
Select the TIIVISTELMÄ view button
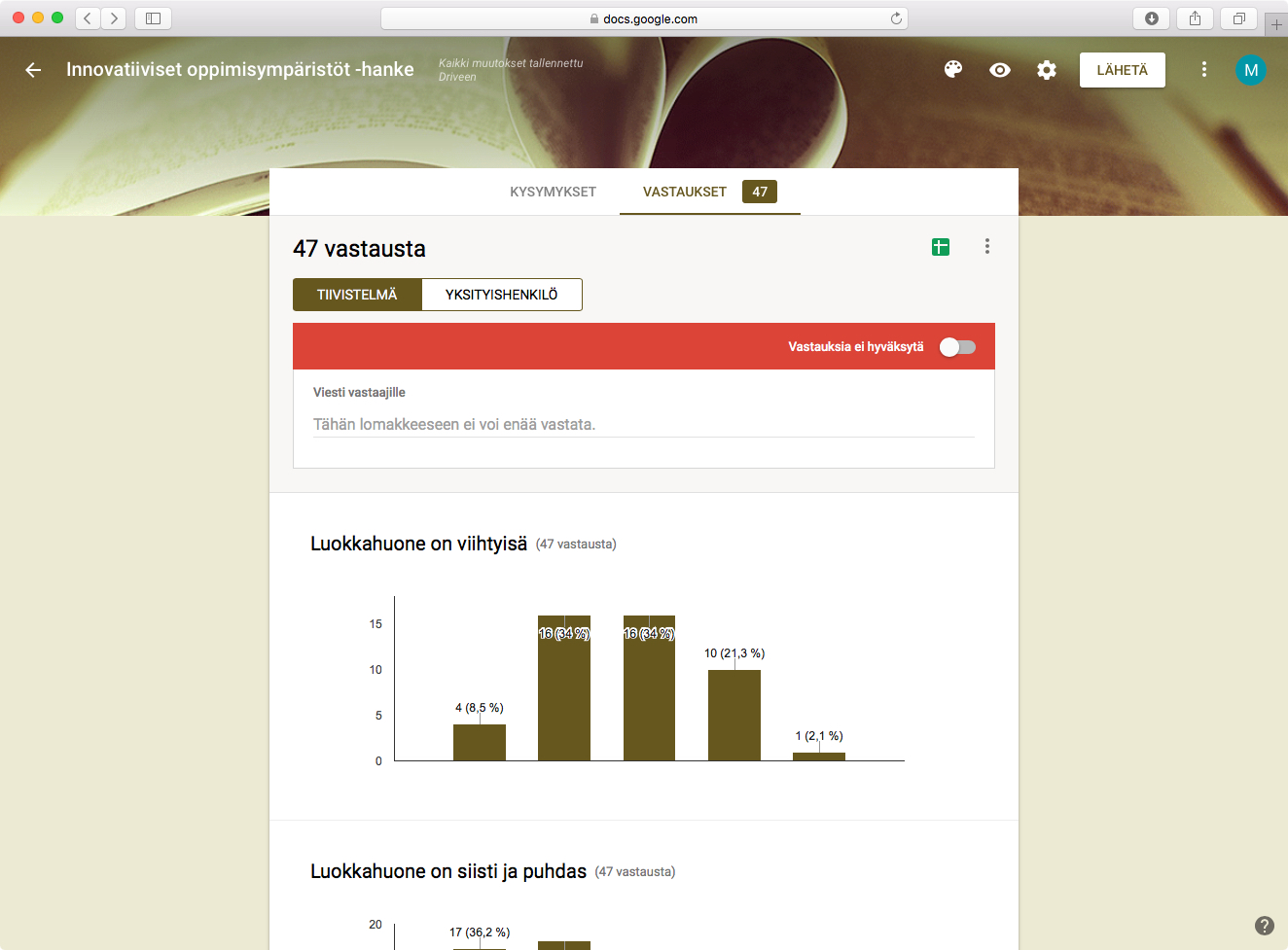tap(357, 295)
